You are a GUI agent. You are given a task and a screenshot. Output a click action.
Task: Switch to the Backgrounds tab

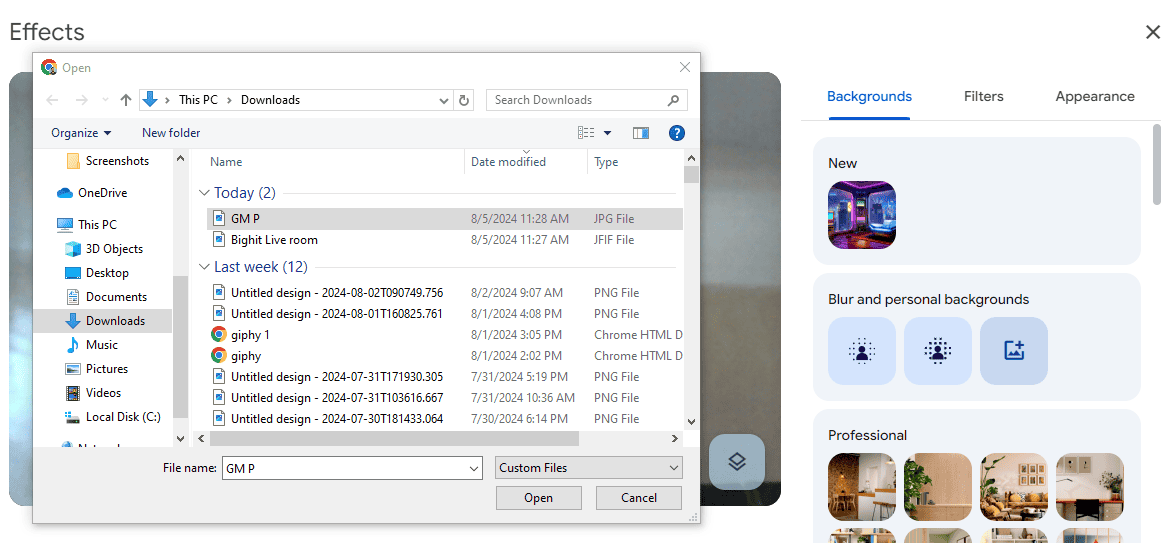(869, 96)
